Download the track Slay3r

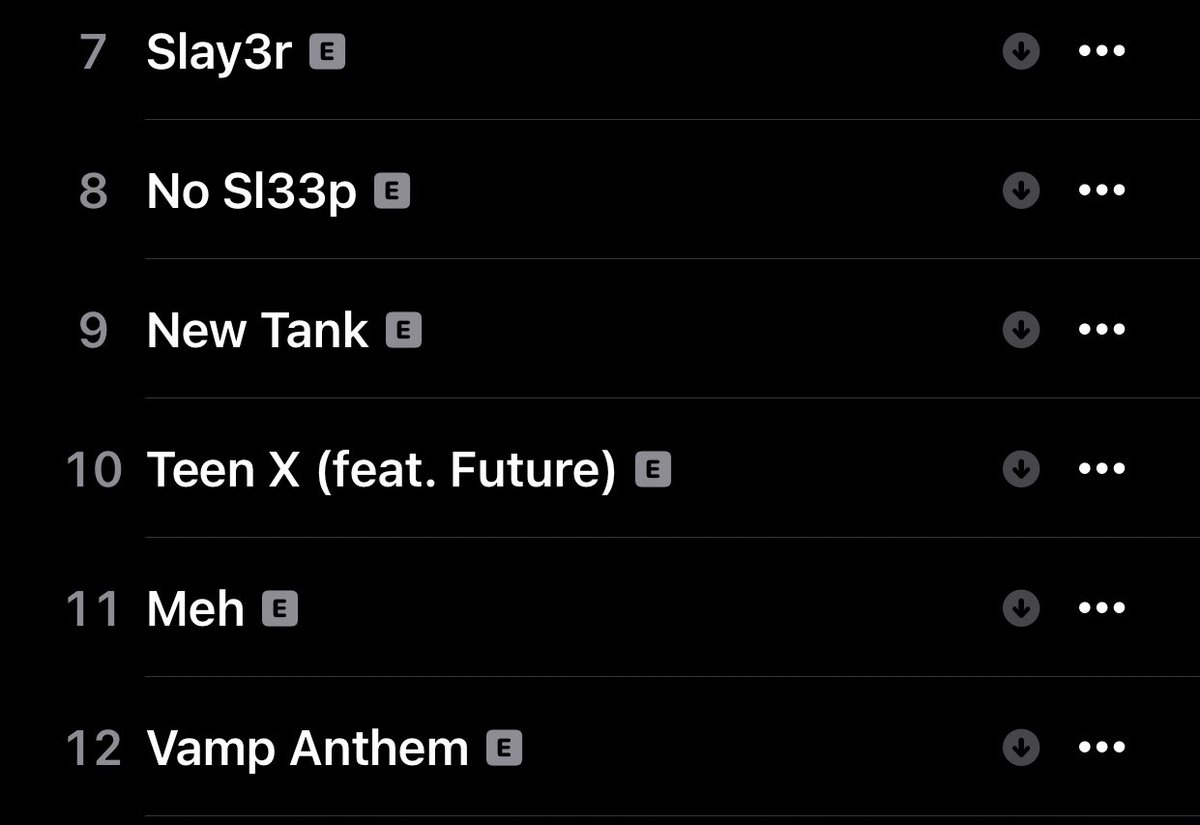[1020, 52]
